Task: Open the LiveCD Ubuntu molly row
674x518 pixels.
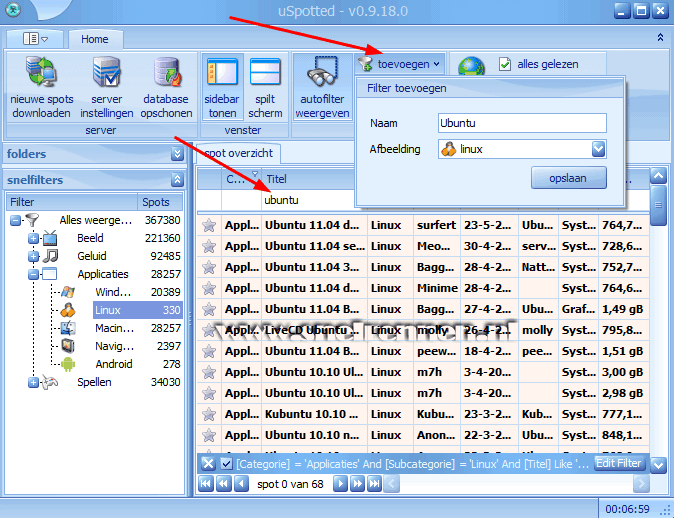Action: point(423,330)
